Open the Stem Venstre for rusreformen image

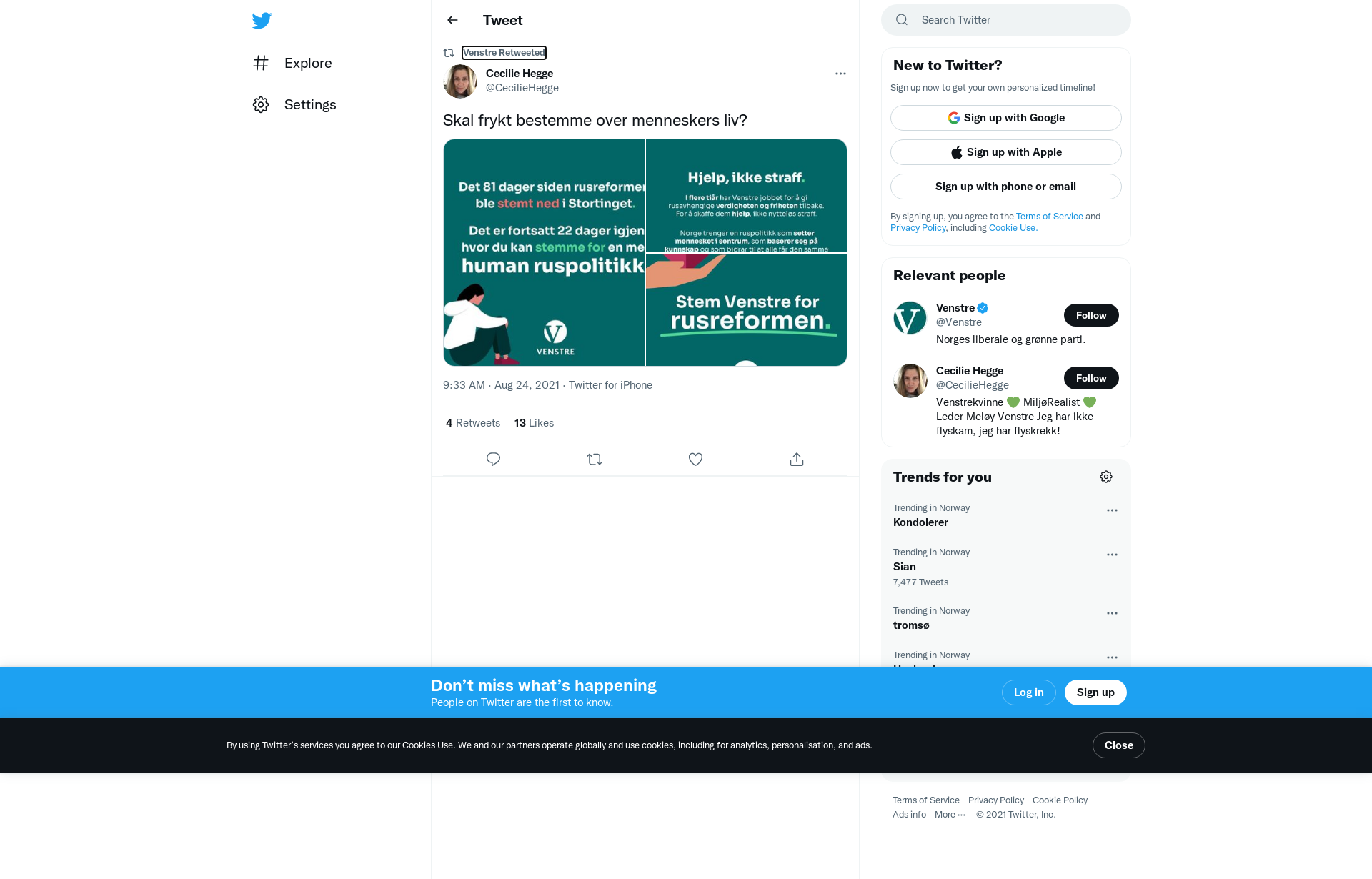pos(746,310)
